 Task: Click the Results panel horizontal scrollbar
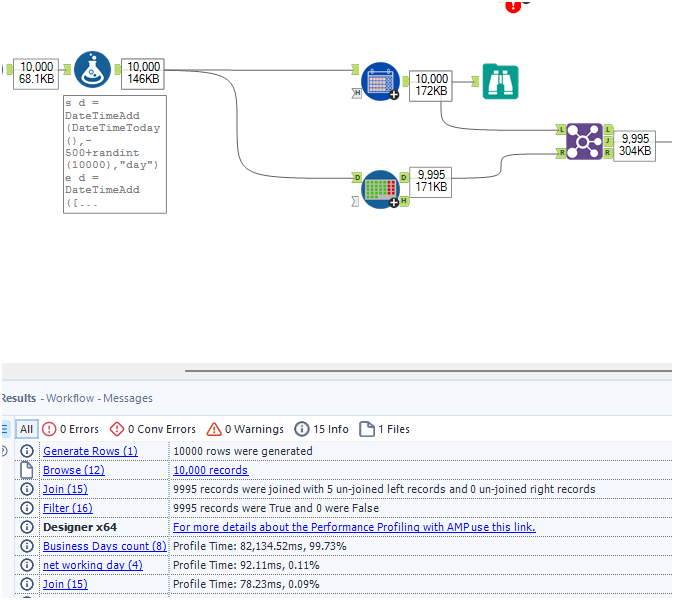(x=428, y=370)
